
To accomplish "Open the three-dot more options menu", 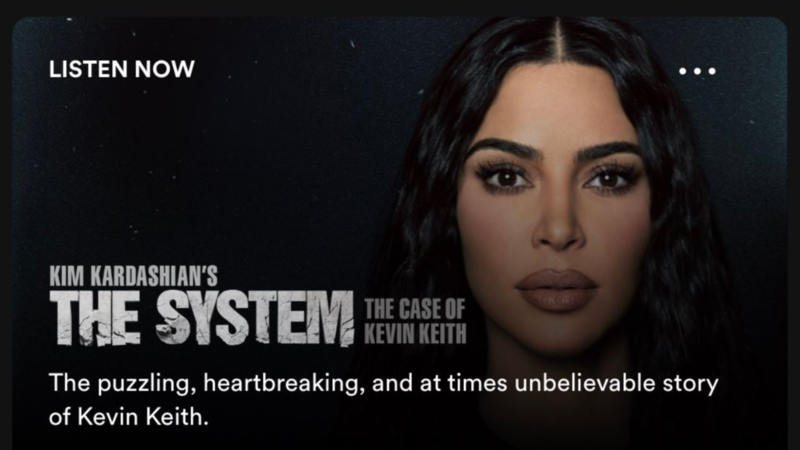I will (697, 71).
